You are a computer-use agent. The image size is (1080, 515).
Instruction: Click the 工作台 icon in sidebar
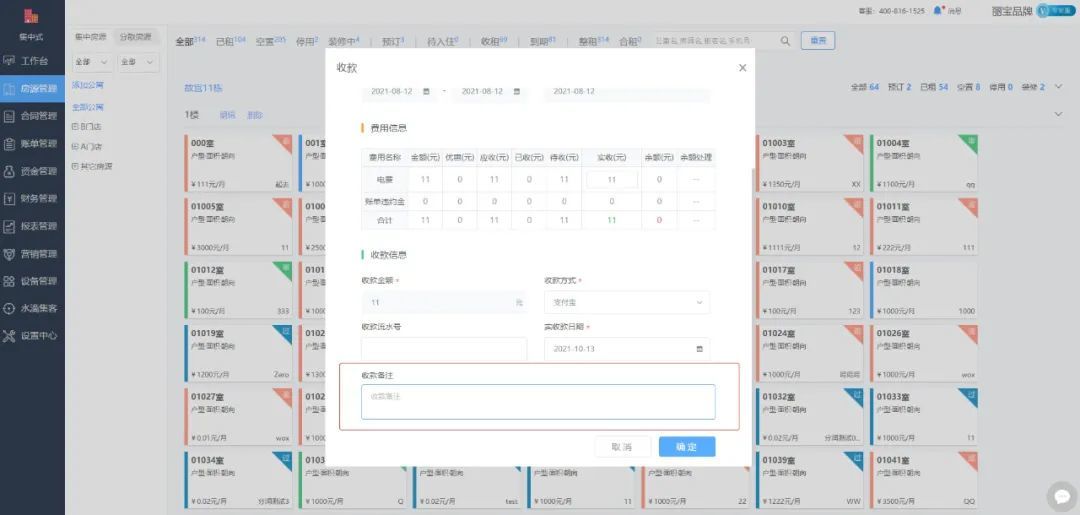[x=9, y=61]
